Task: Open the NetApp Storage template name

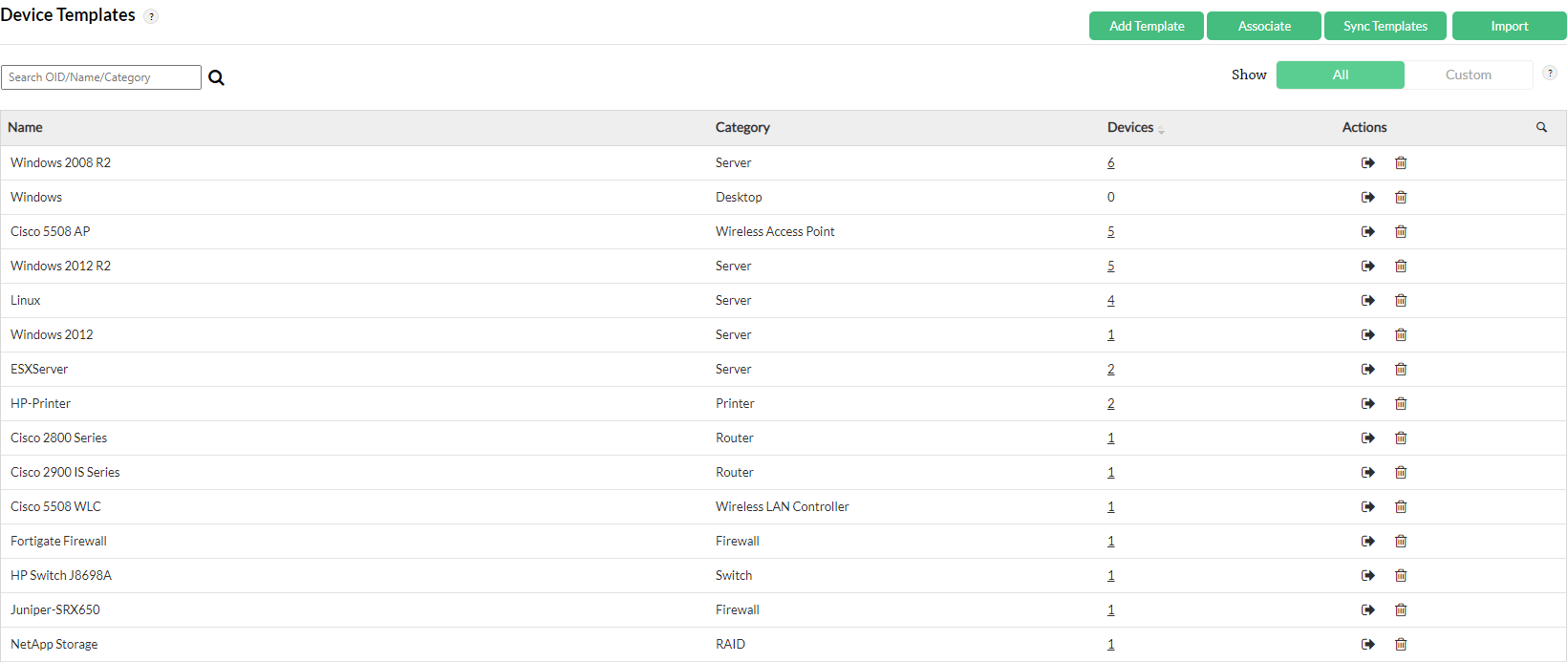Action: [x=54, y=644]
